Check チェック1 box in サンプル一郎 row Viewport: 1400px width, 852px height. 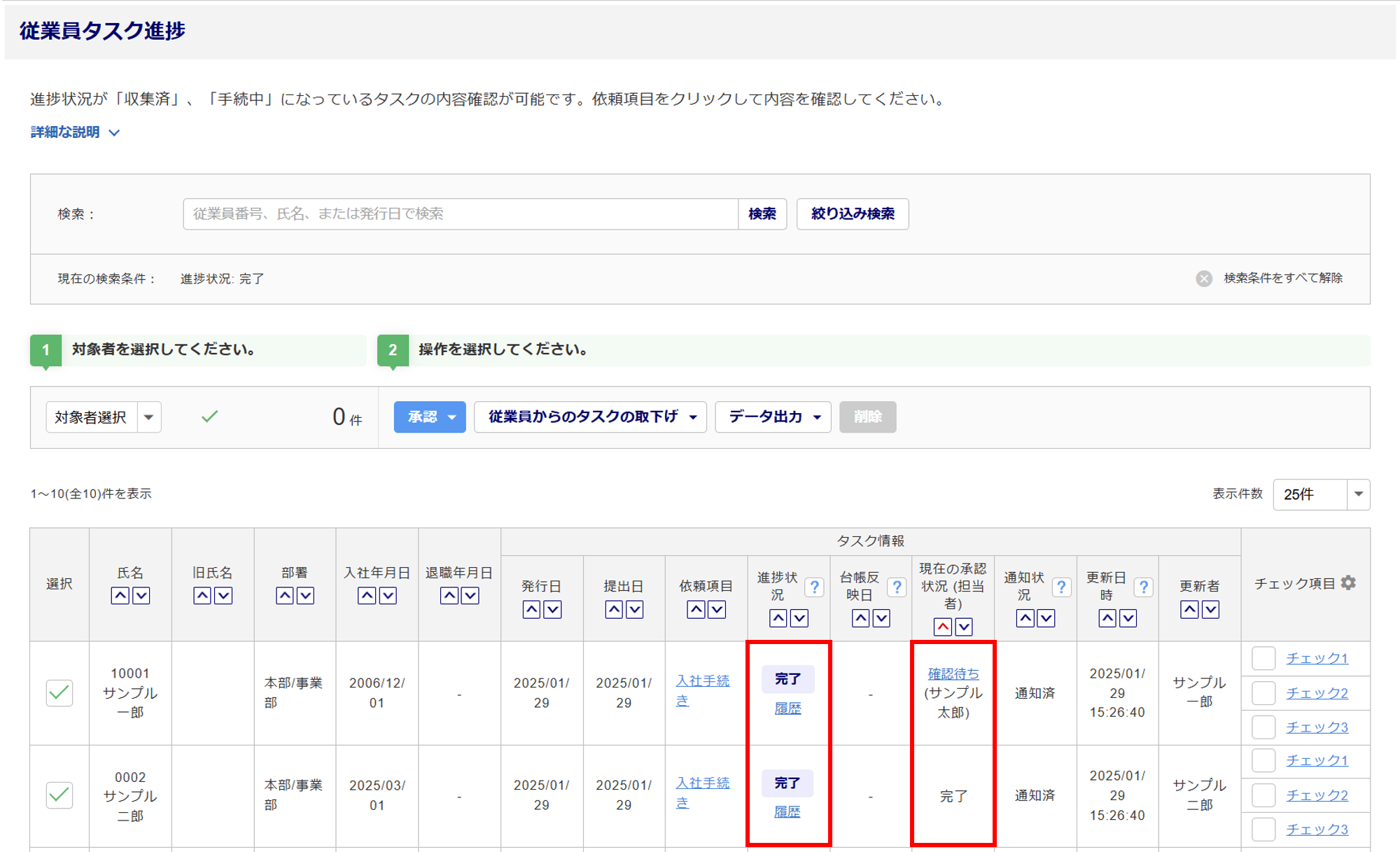point(1263,658)
